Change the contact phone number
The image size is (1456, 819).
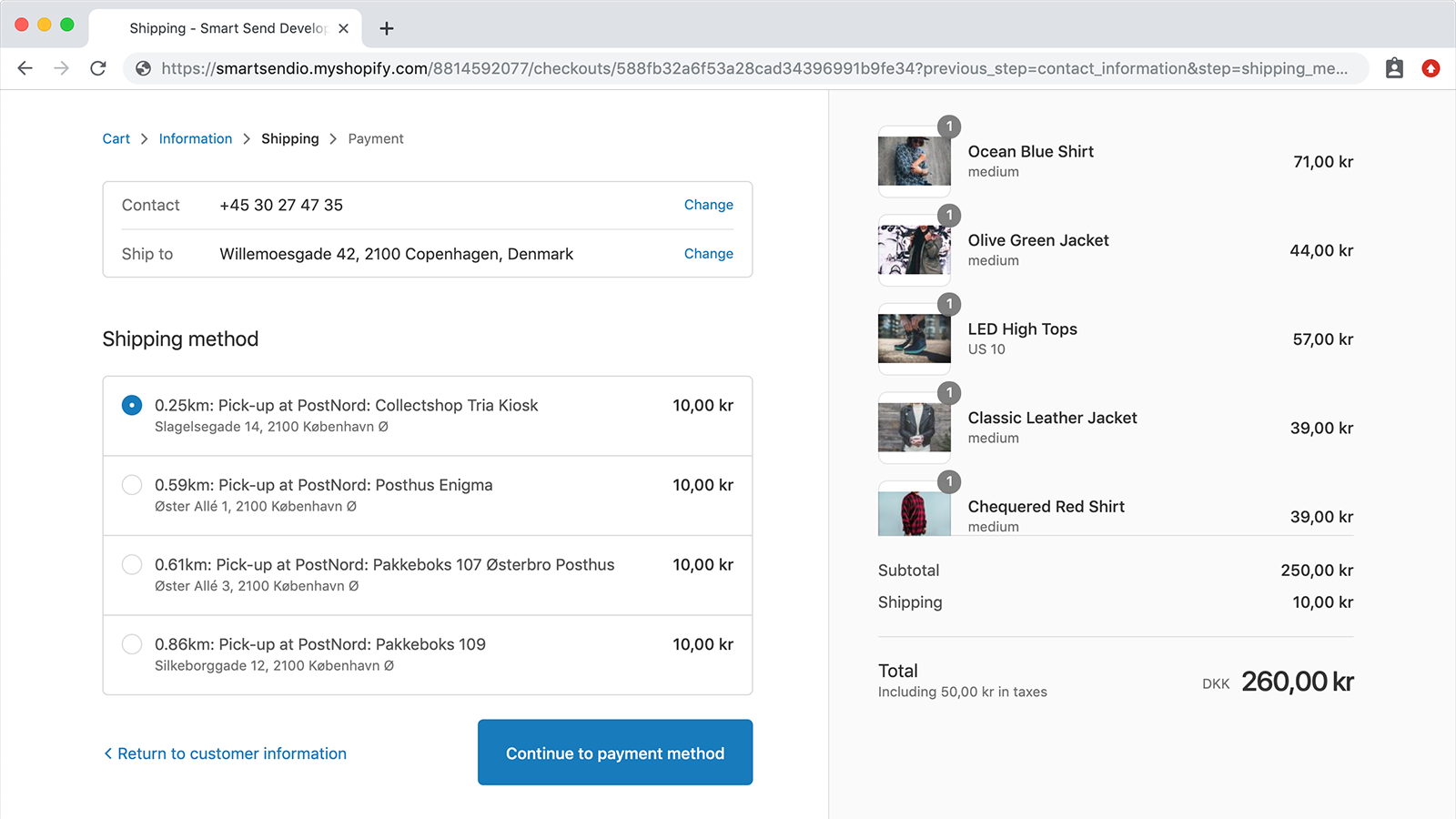point(708,205)
